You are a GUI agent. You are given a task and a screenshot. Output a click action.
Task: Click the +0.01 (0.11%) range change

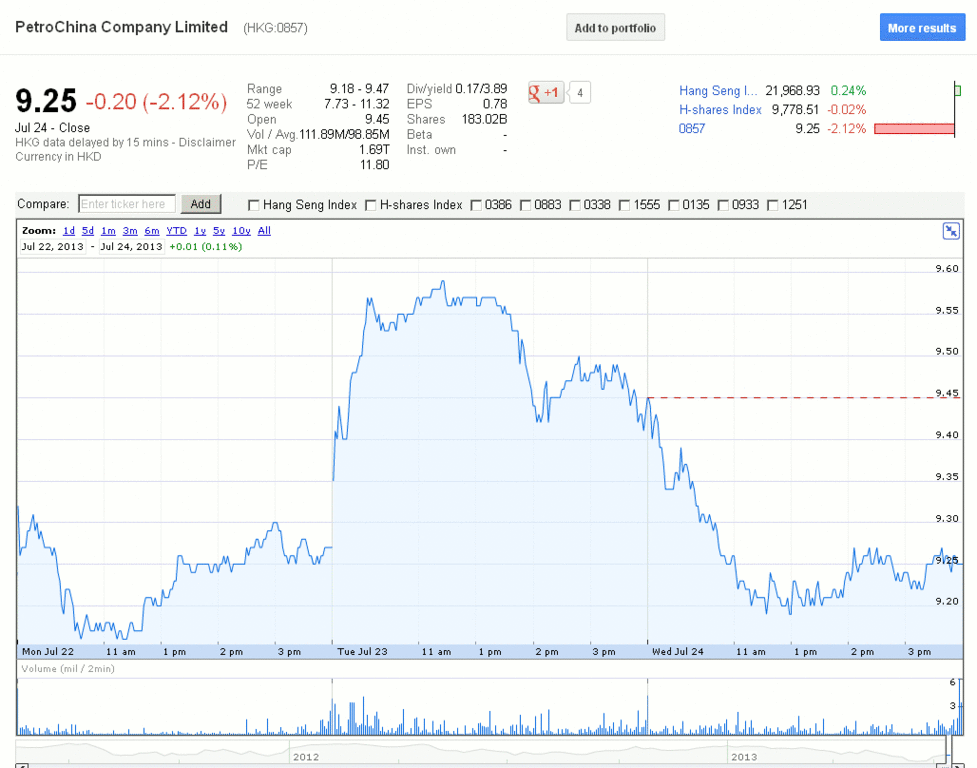(x=206, y=247)
